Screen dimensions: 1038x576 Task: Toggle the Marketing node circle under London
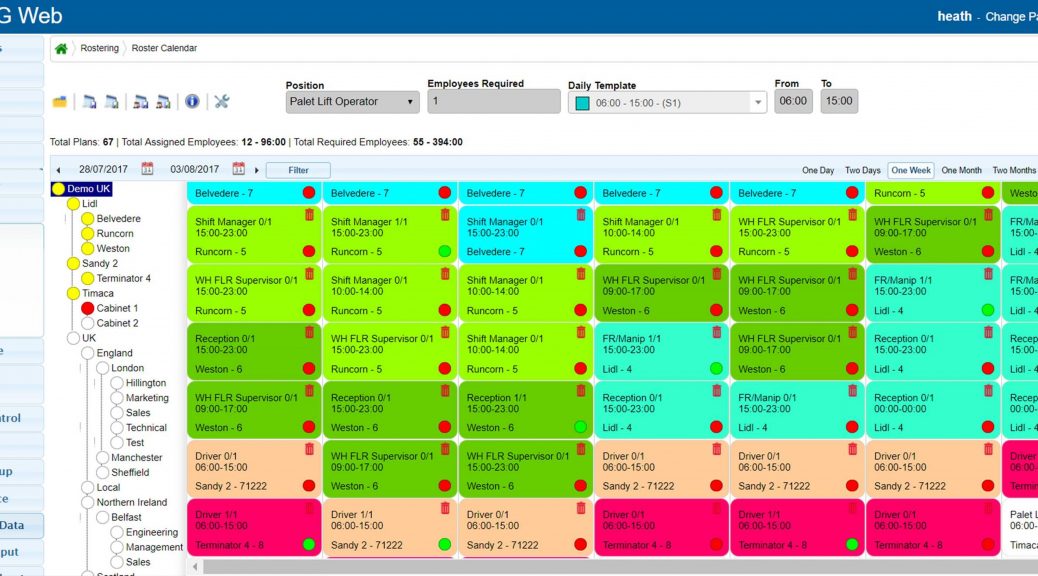[117, 398]
